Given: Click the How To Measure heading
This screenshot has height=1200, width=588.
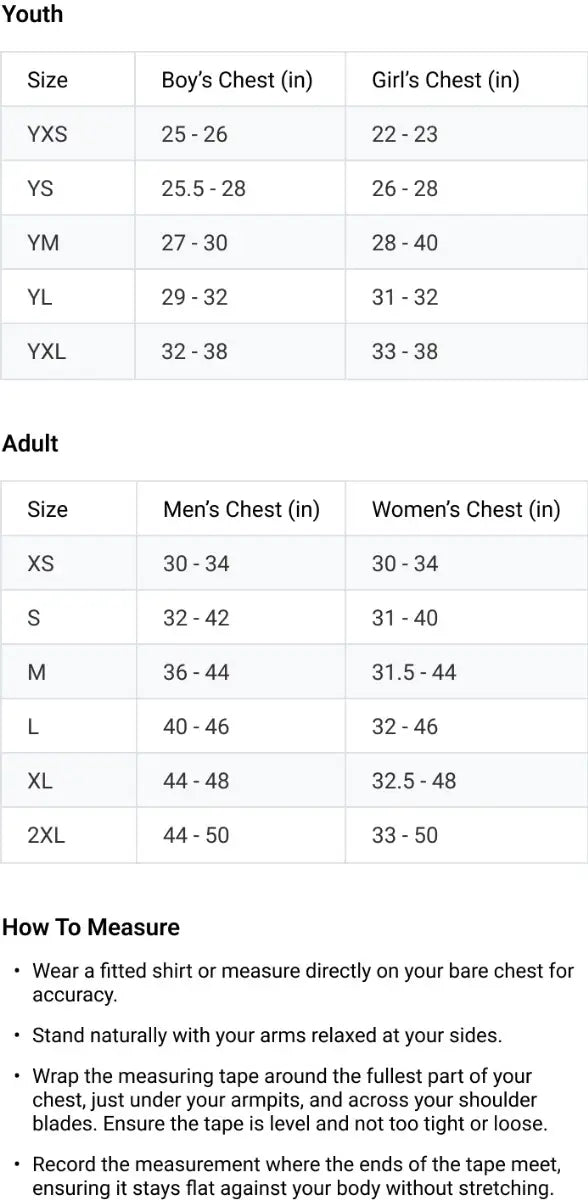Looking at the screenshot, I should pos(91,927).
